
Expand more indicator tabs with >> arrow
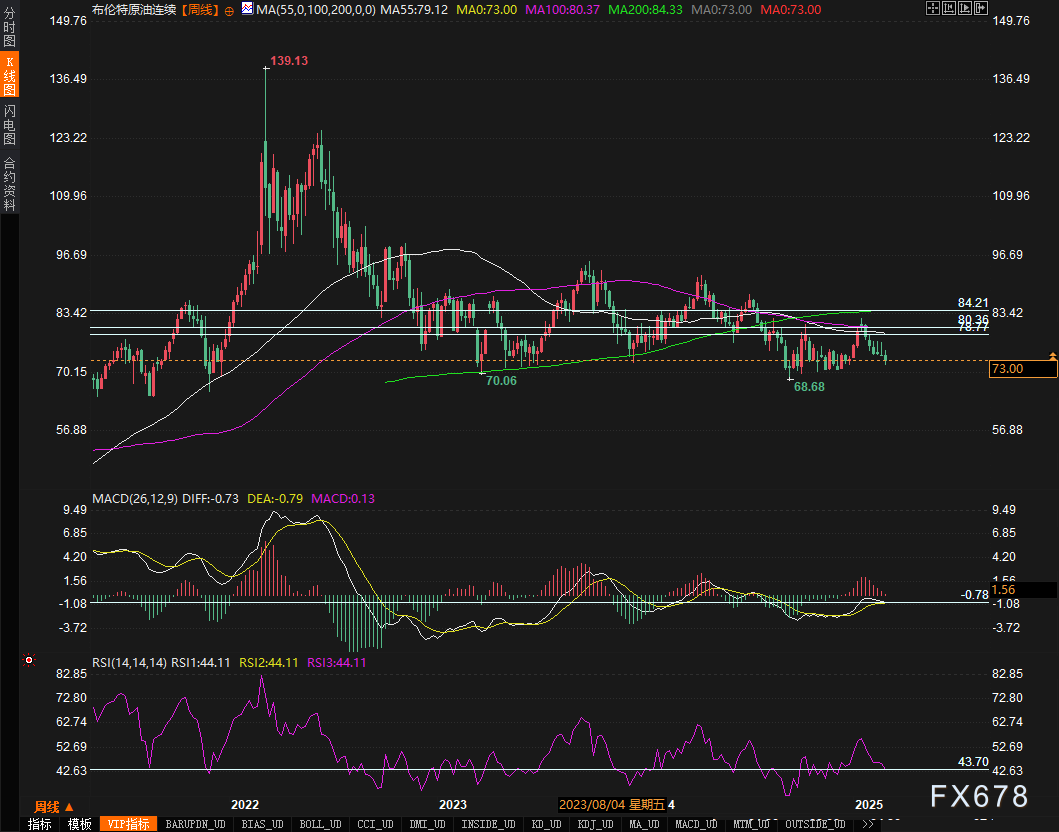(867, 824)
